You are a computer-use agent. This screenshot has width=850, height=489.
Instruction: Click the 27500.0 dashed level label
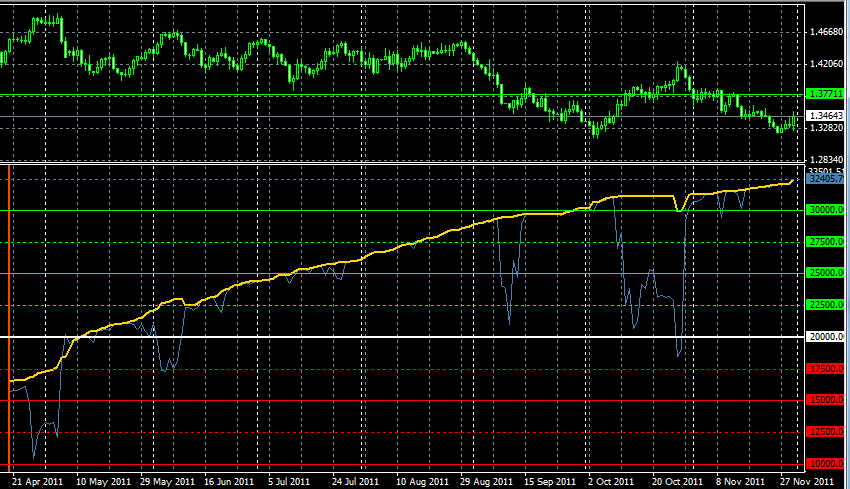click(x=824, y=242)
